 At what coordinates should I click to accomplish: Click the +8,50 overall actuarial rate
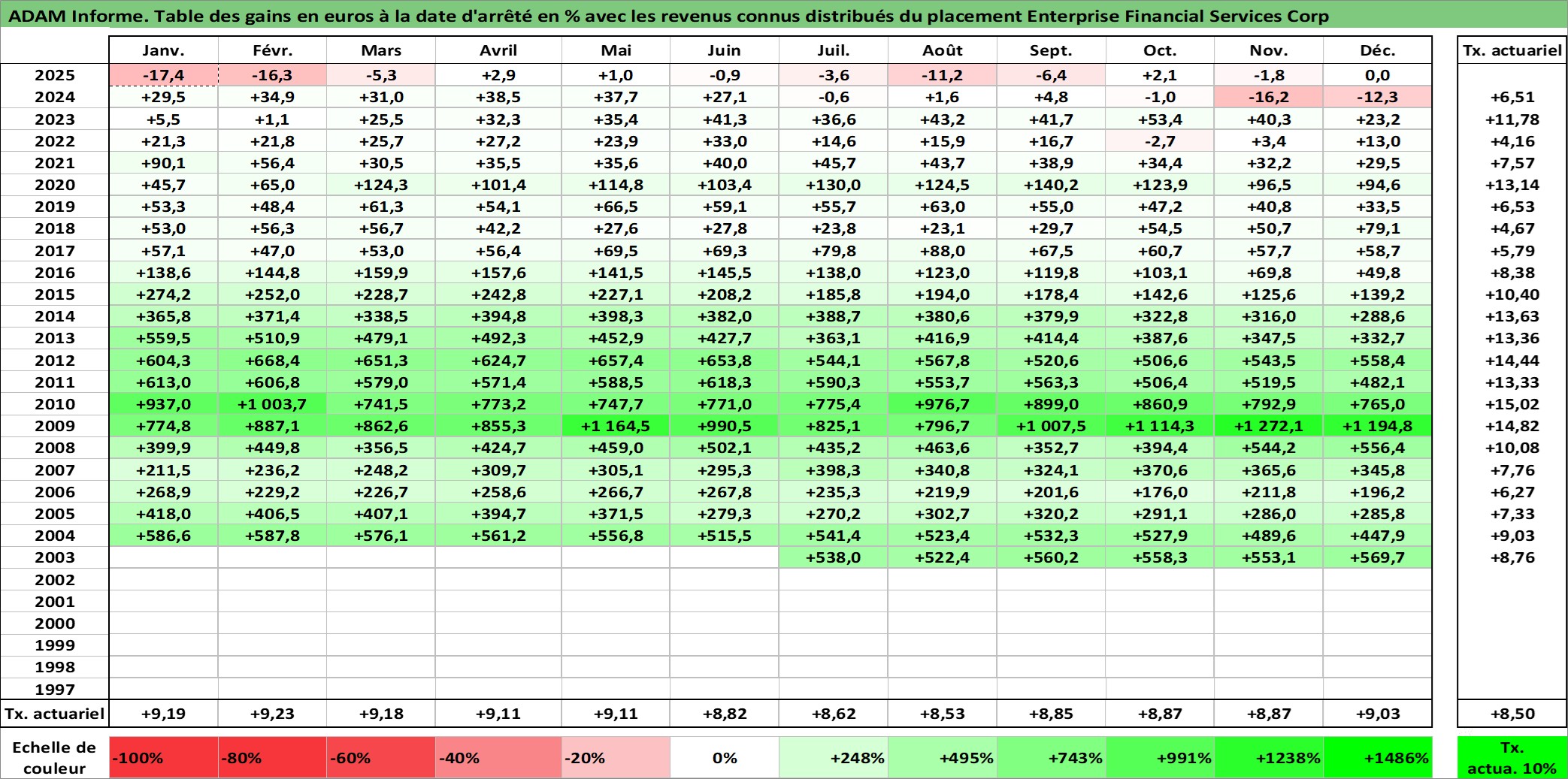click(x=1512, y=714)
